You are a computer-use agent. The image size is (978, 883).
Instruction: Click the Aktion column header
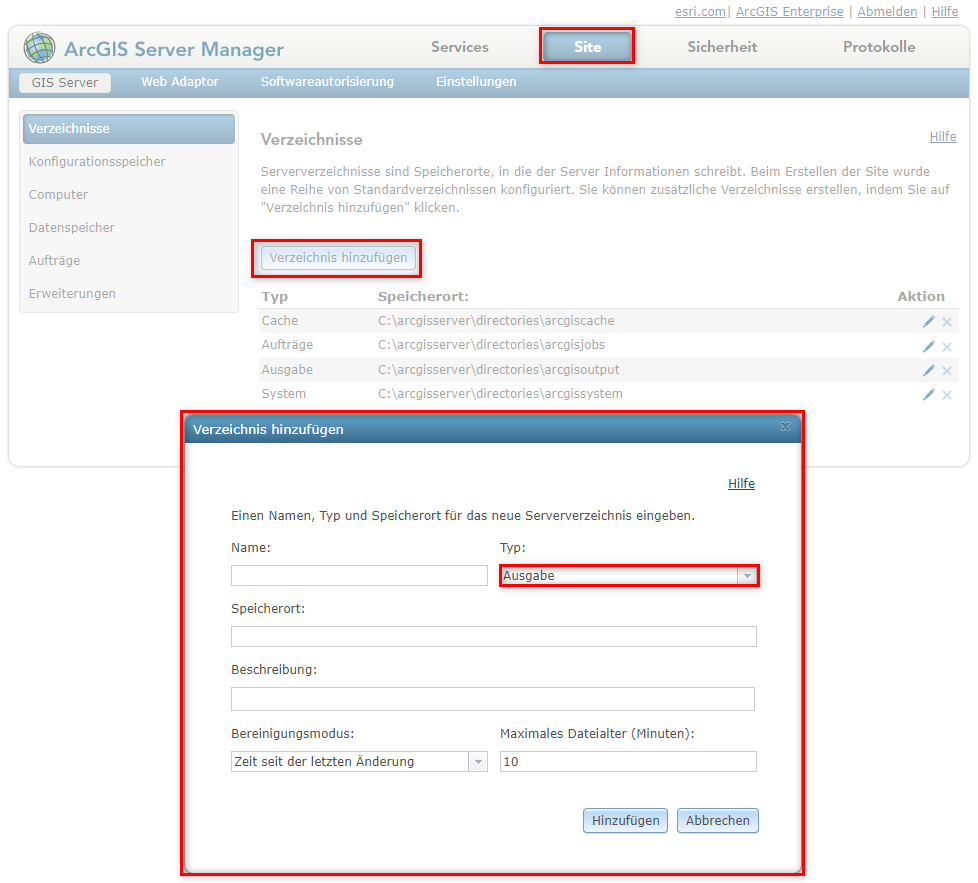(921, 296)
